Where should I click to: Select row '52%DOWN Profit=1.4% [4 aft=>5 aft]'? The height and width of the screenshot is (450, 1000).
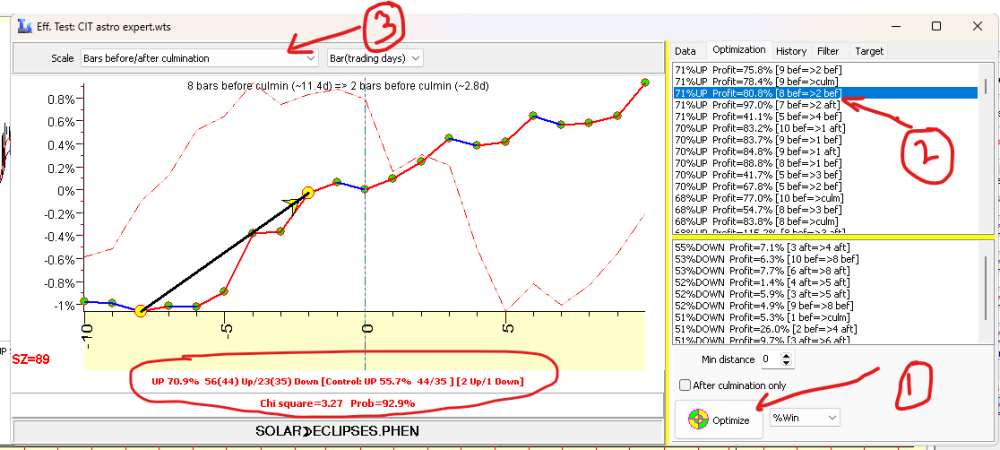tap(826, 282)
